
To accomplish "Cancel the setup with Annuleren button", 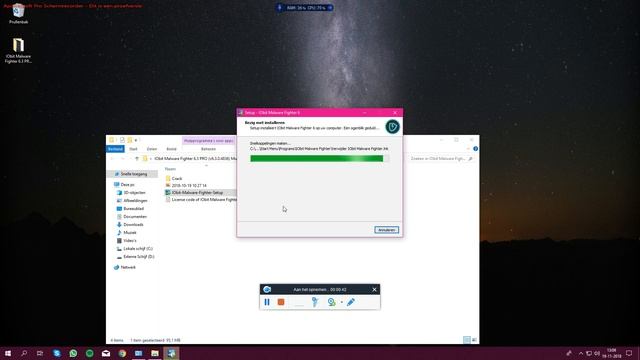I will coord(387,230).
